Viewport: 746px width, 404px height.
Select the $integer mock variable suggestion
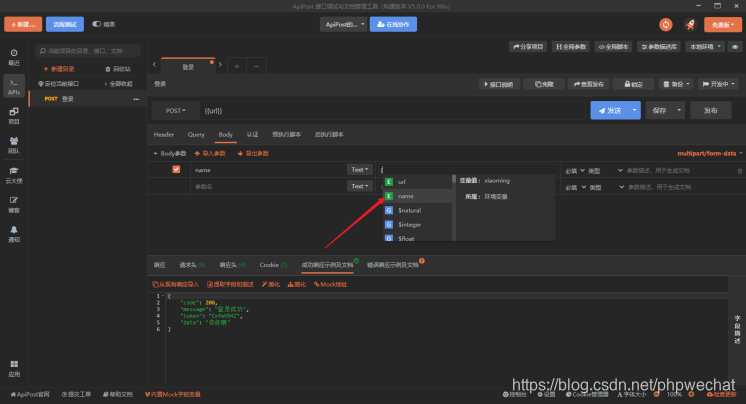[417, 225]
